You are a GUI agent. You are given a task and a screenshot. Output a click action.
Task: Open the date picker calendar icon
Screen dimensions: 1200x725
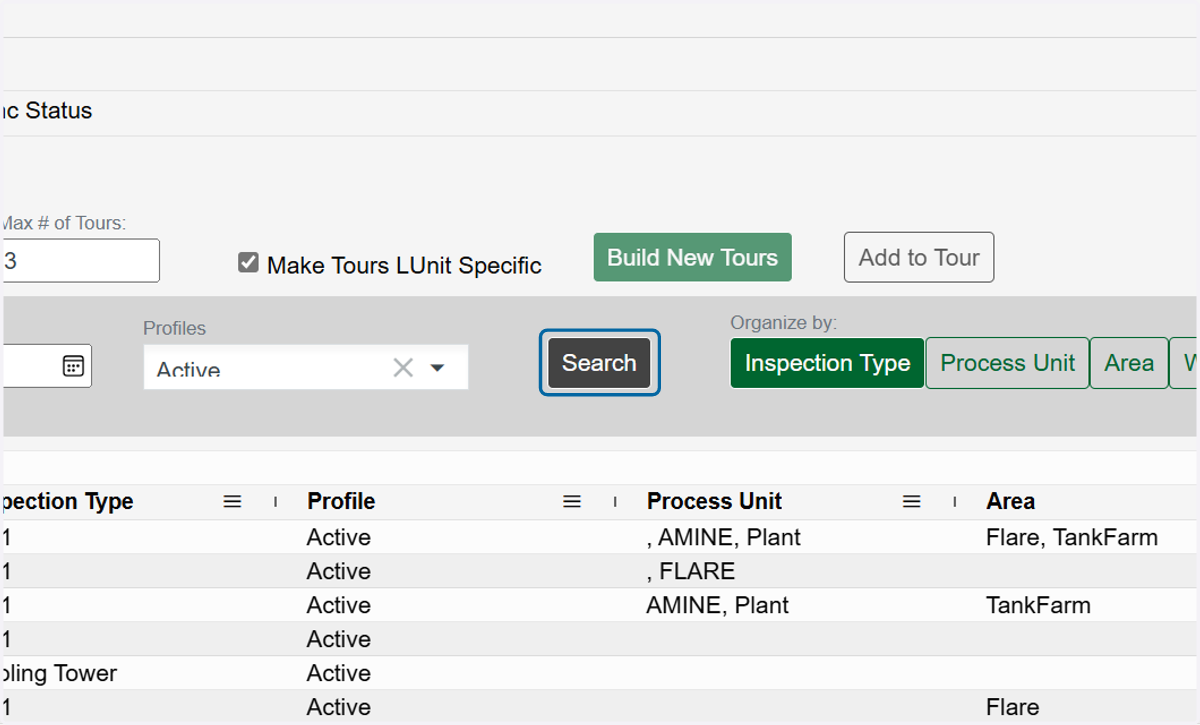point(73,365)
